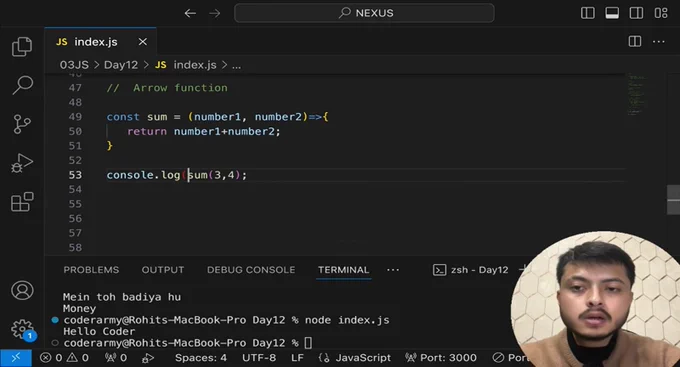Open errors and warnings count in status bar

point(64,358)
